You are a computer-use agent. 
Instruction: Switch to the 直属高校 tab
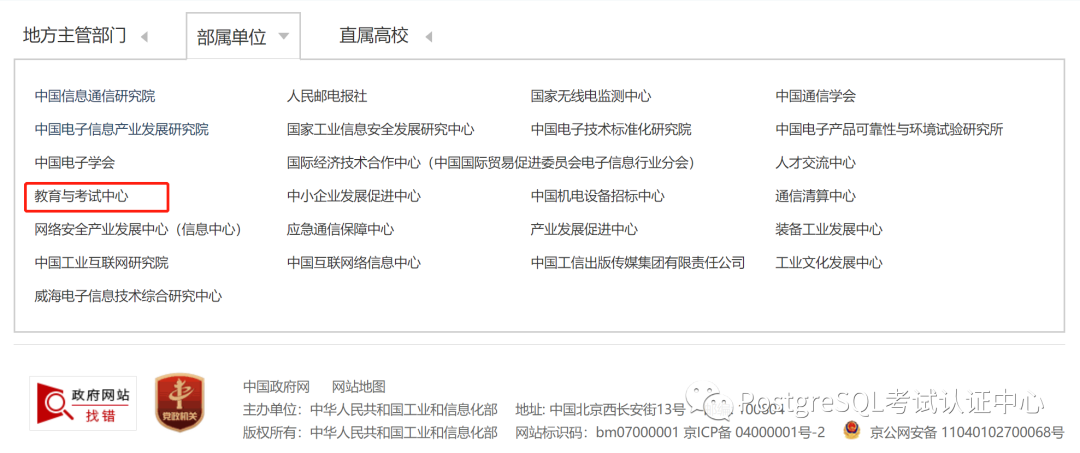374,36
